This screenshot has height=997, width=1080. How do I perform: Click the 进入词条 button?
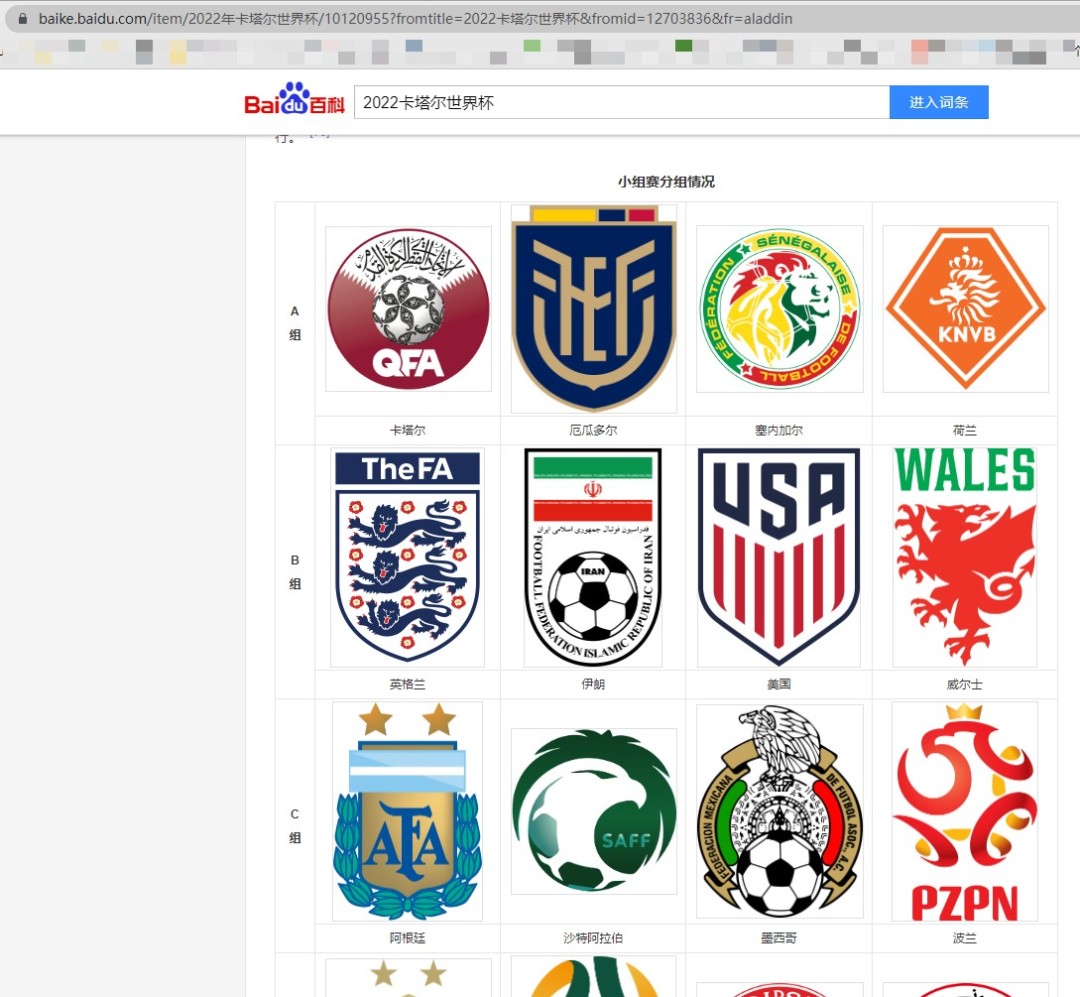click(939, 102)
